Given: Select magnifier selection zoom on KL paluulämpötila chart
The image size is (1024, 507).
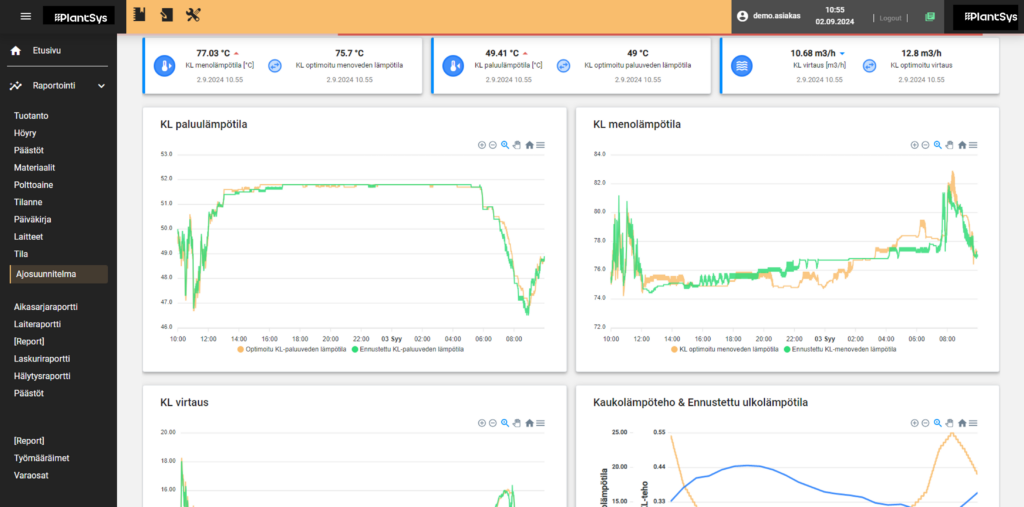Looking at the screenshot, I should (x=505, y=145).
